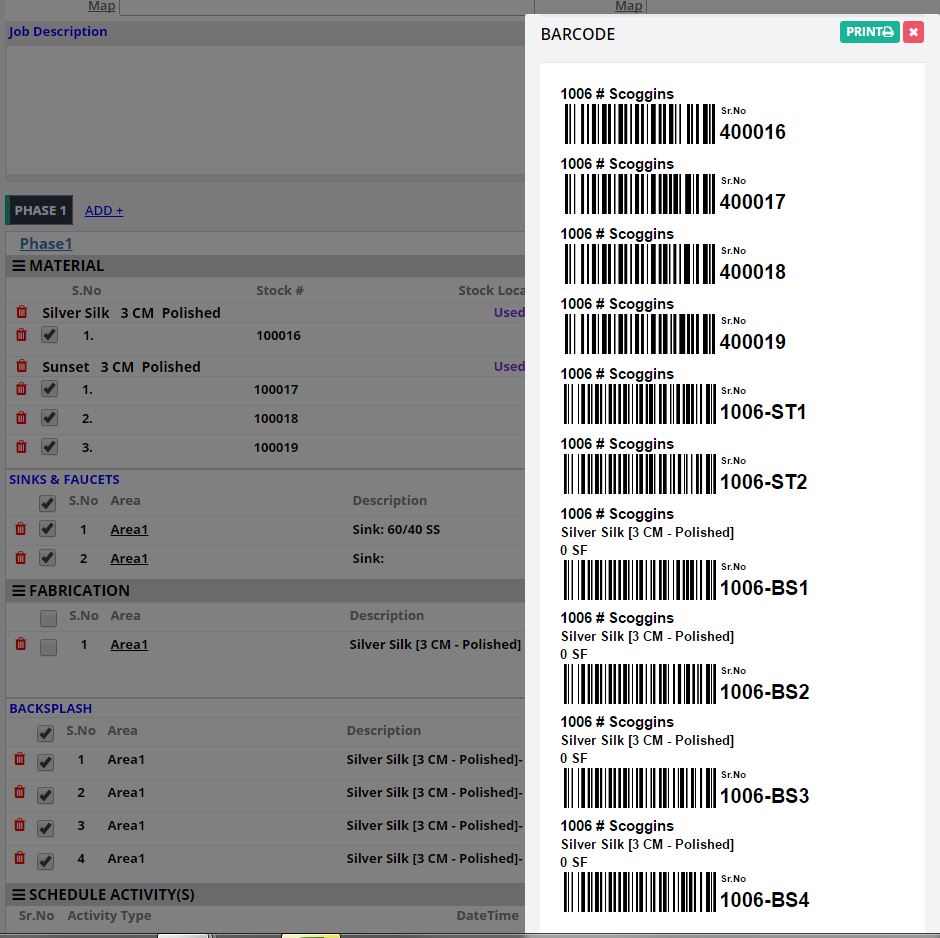
Task: Select the PHASE 1 tab
Action: [x=40, y=210]
